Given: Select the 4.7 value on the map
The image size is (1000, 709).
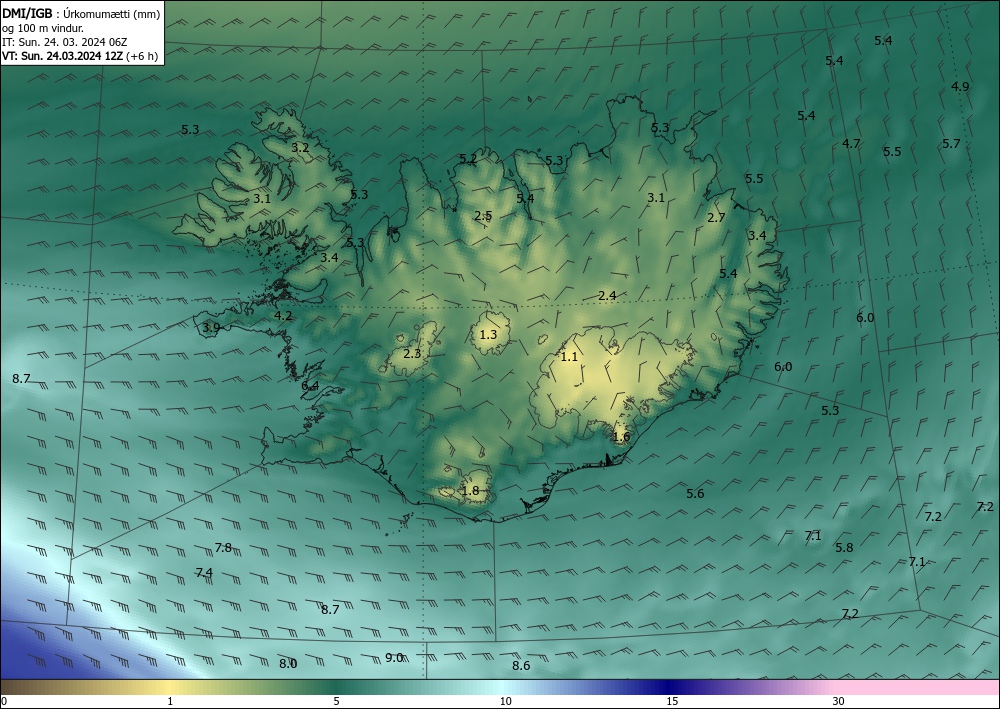Looking at the screenshot, I should [x=851, y=144].
